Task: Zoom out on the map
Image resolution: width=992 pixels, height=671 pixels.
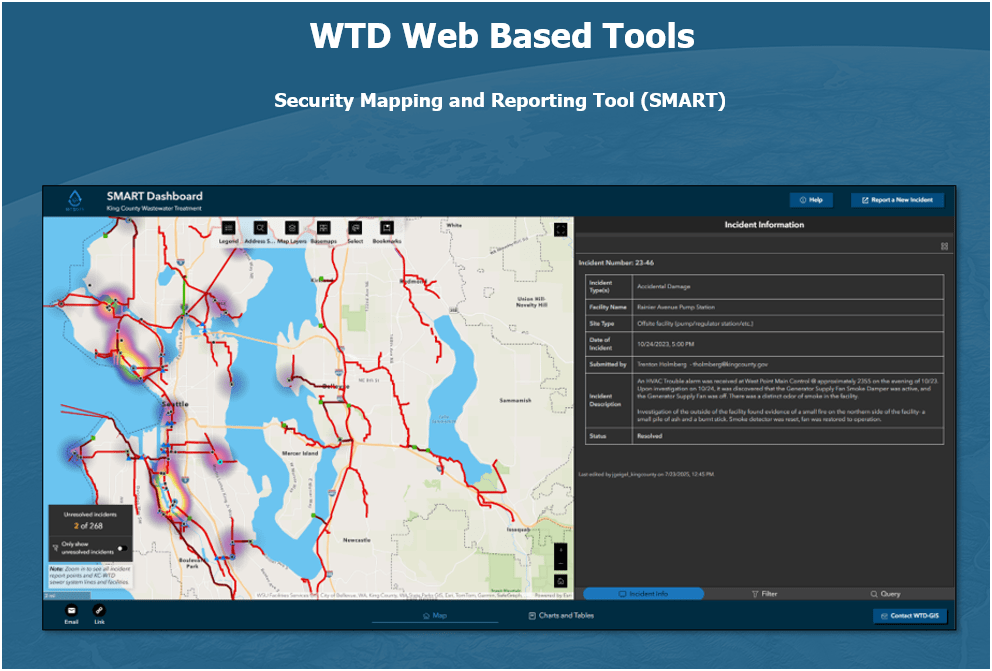Action: tap(561, 563)
